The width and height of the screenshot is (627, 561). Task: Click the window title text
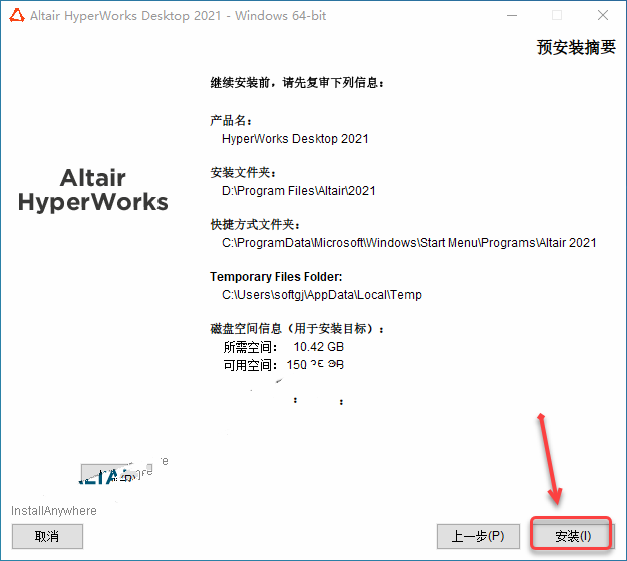pyautogui.click(x=178, y=16)
